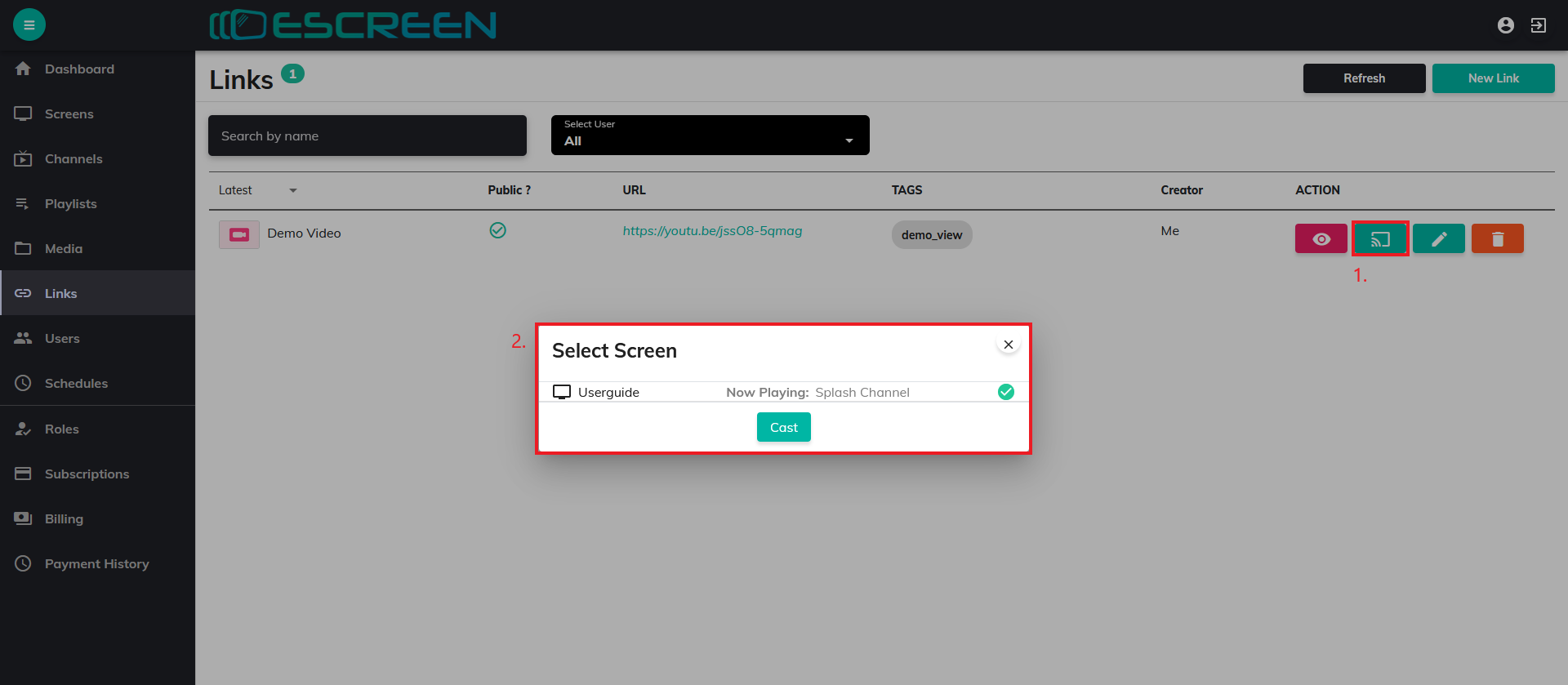Close the Select Screen dialog
1568x685 pixels.
[x=1009, y=345]
